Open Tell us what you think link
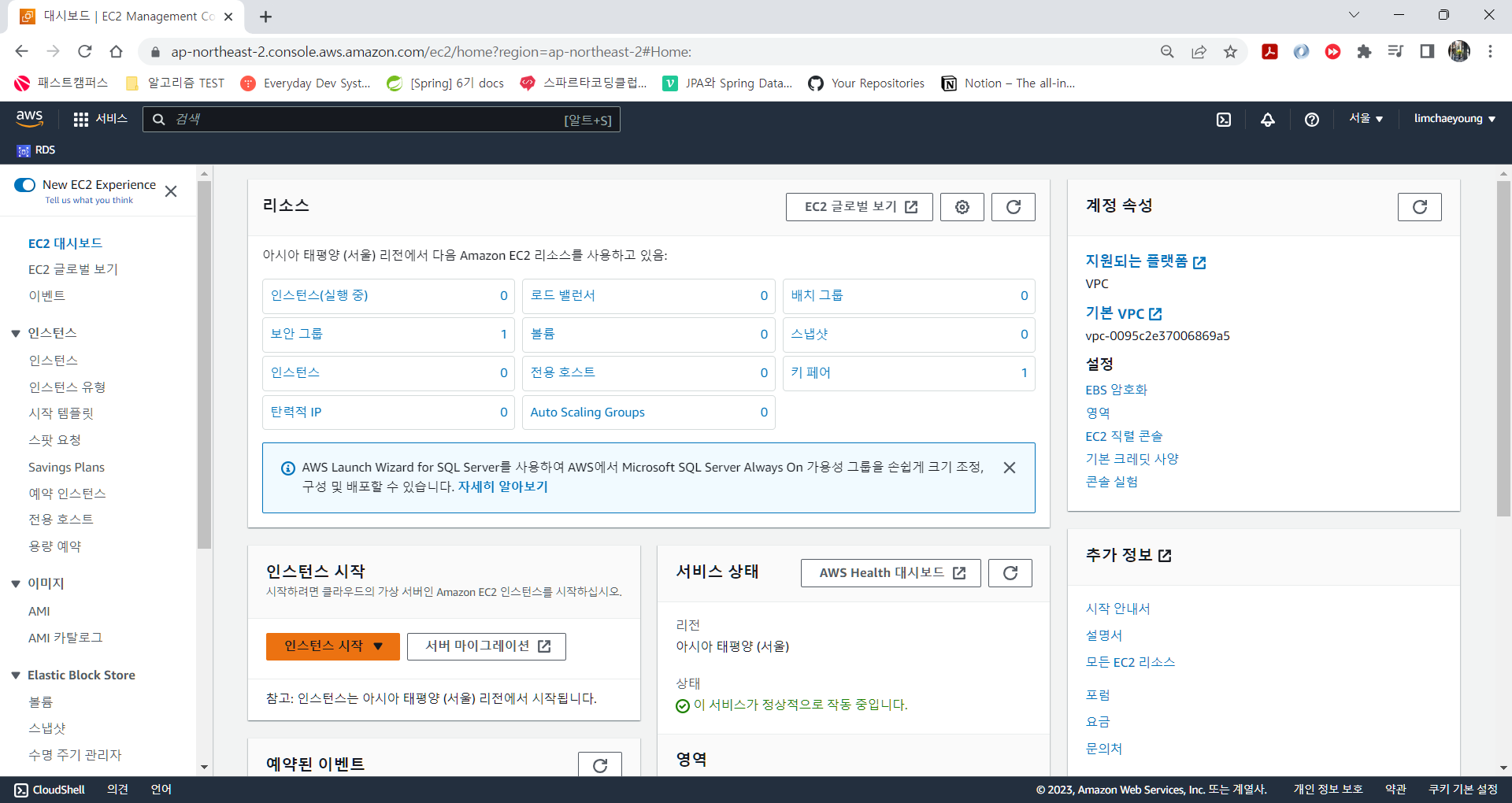The height and width of the screenshot is (803, 1512). tap(89, 200)
